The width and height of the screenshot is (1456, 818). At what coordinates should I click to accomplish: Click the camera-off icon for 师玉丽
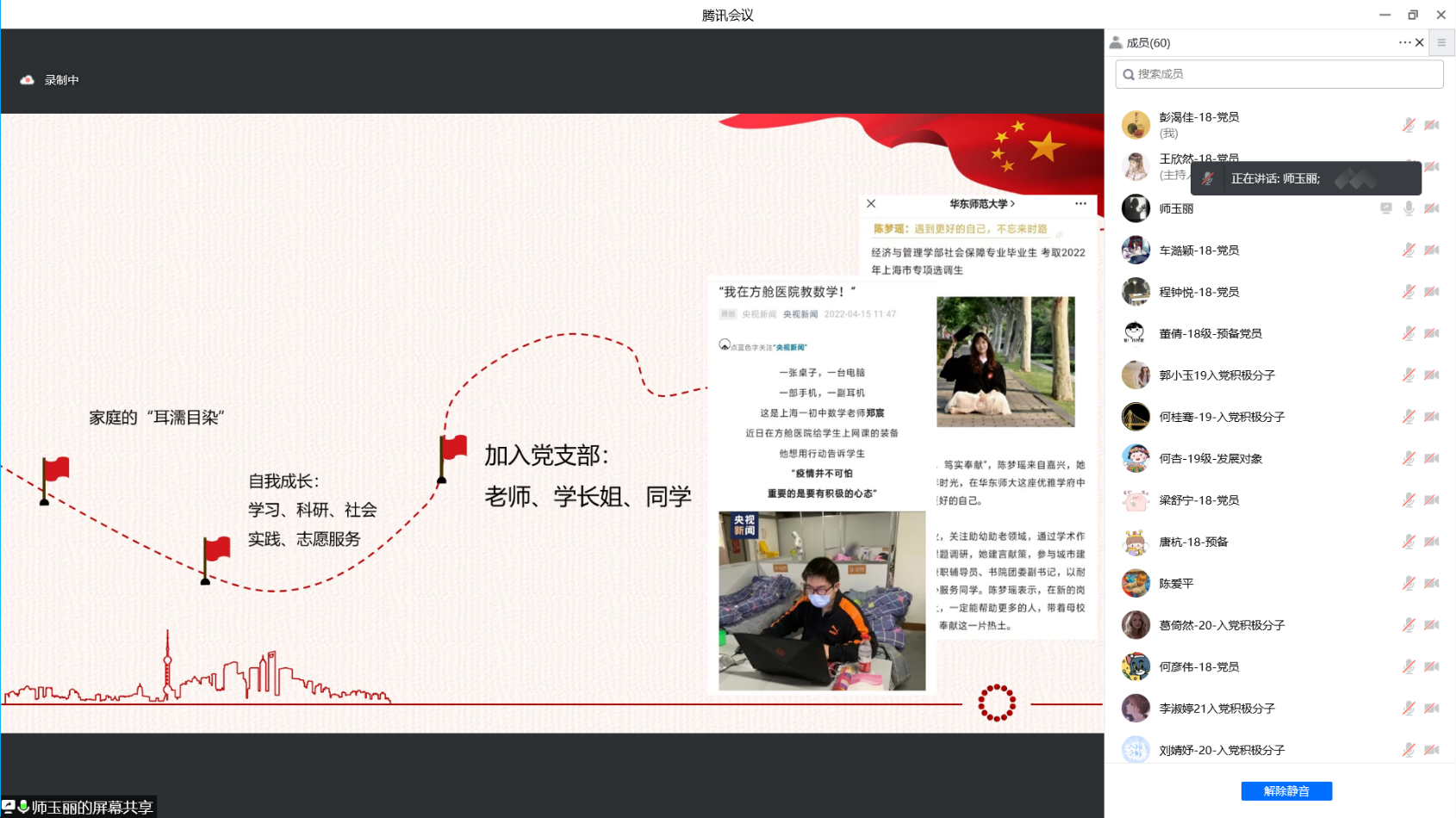pyautogui.click(x=1432, y=208)
